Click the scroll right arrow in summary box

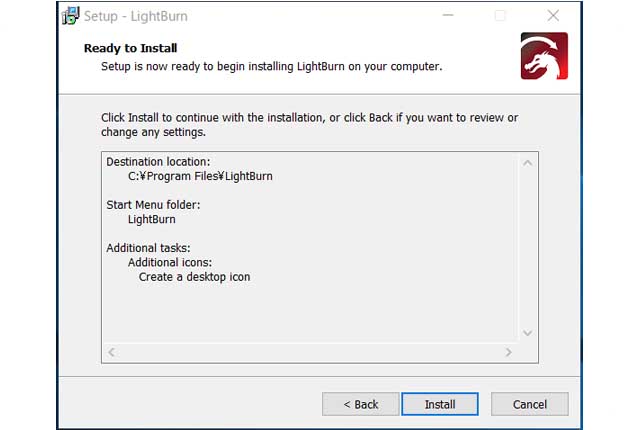[508, 352]
